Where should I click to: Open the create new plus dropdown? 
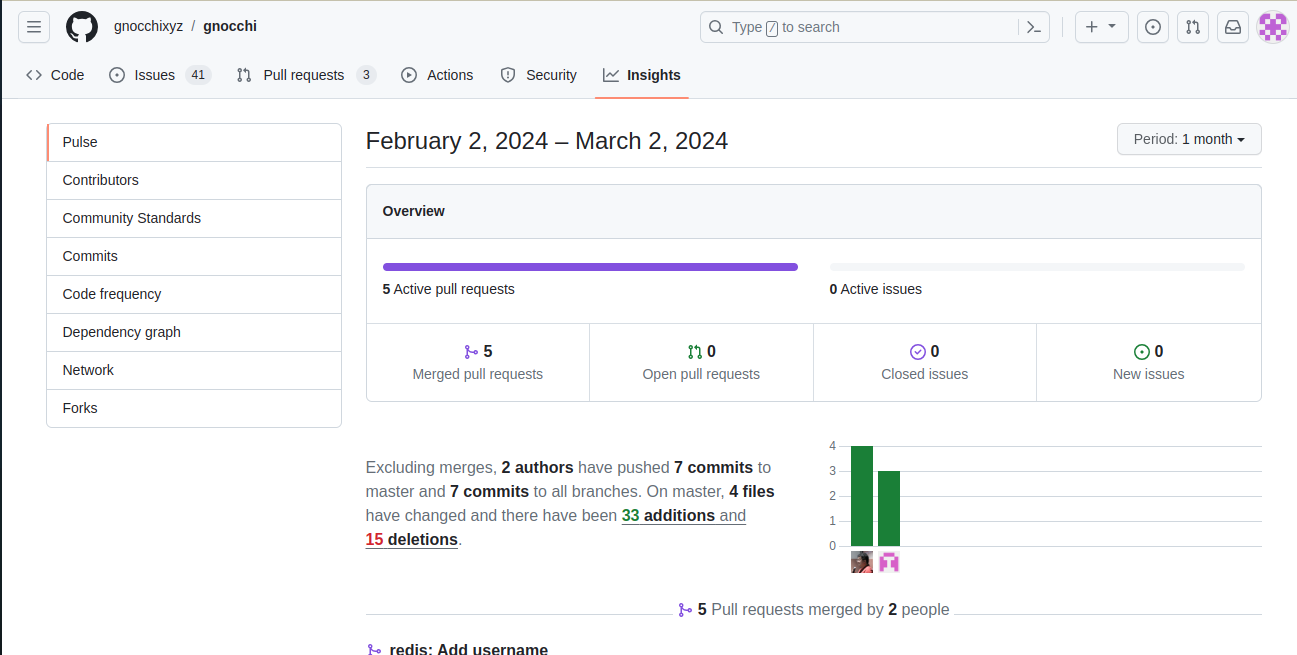coord(1101,27)
